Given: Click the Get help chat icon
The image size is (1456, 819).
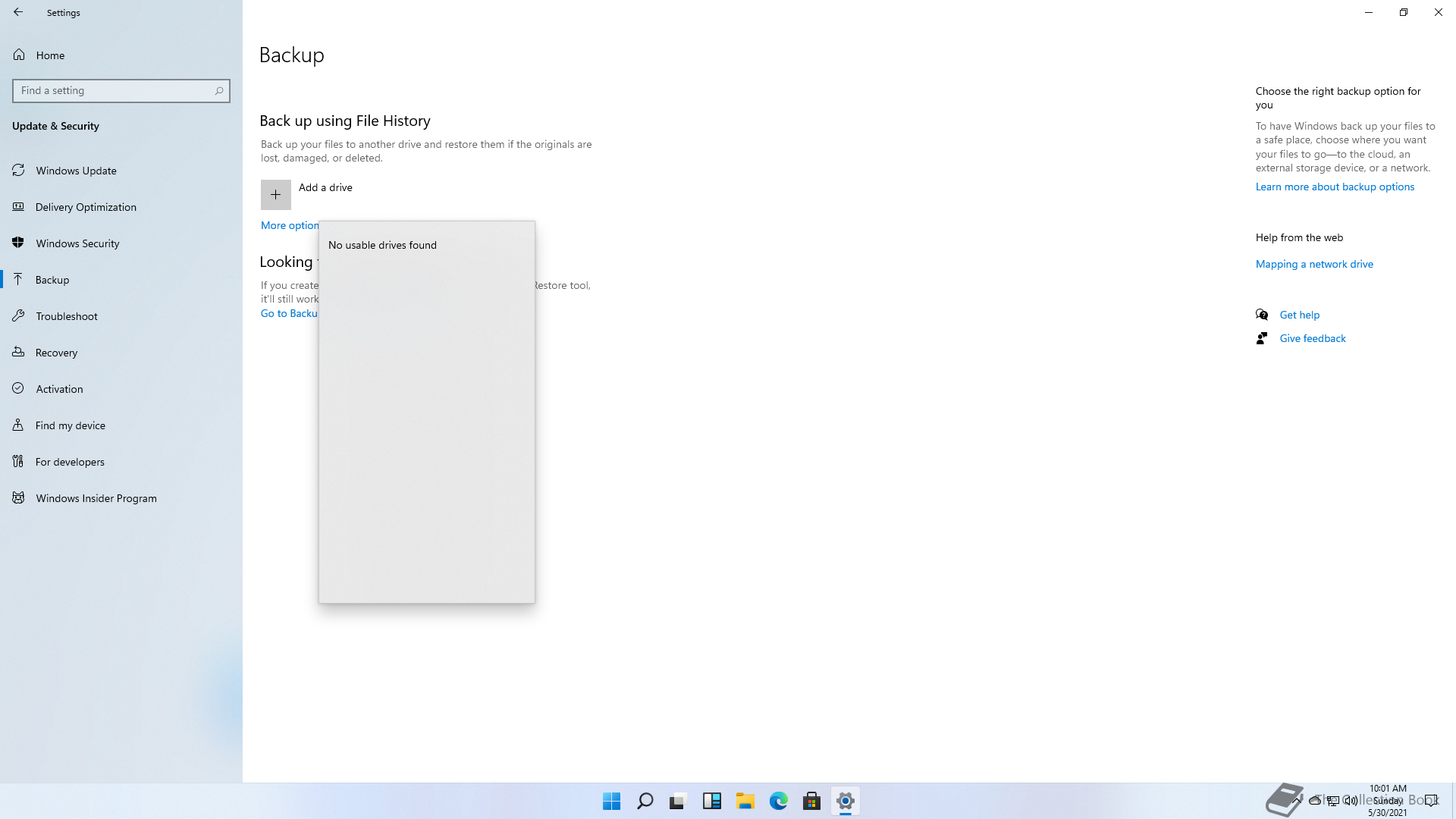Looking at the screenshot, I should pyautogui.click(x=1262, y=315).
